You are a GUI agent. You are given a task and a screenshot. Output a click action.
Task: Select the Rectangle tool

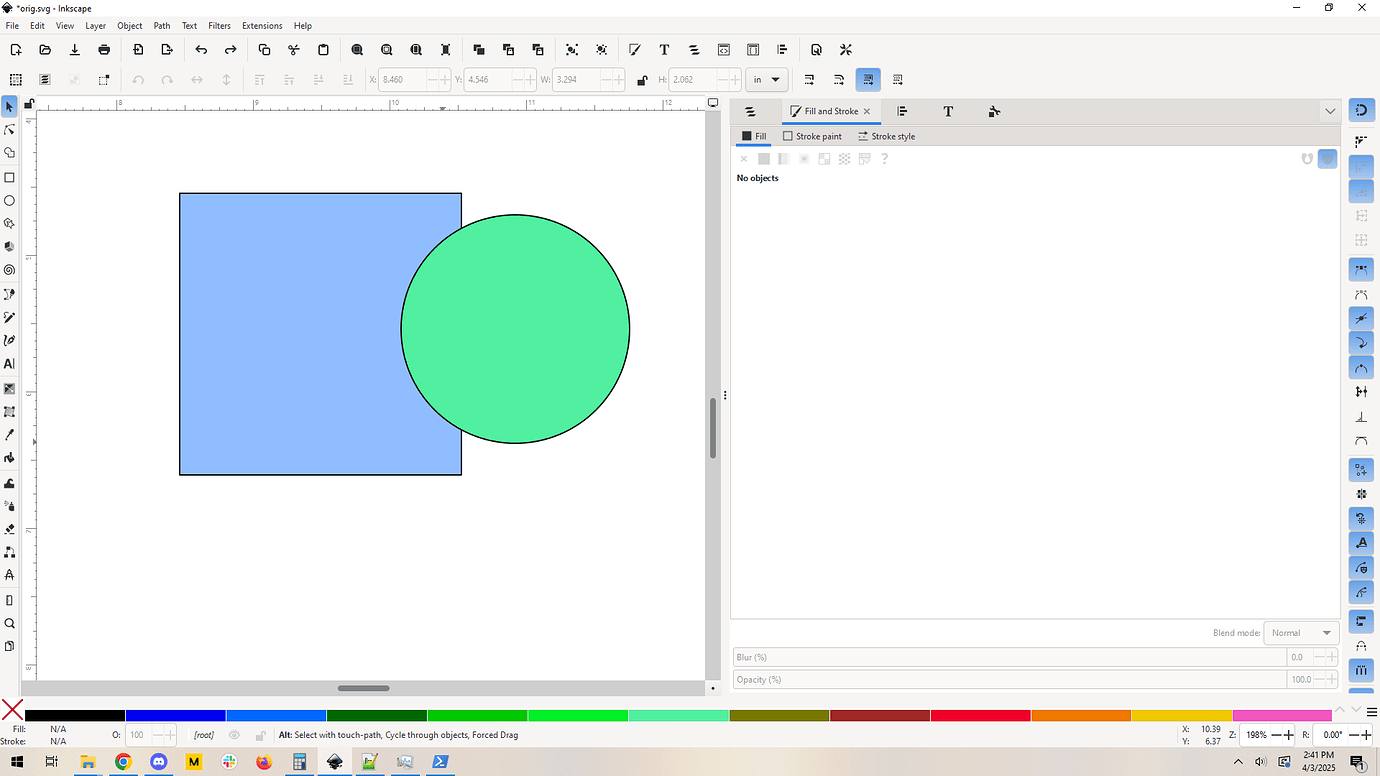(10, 177)
